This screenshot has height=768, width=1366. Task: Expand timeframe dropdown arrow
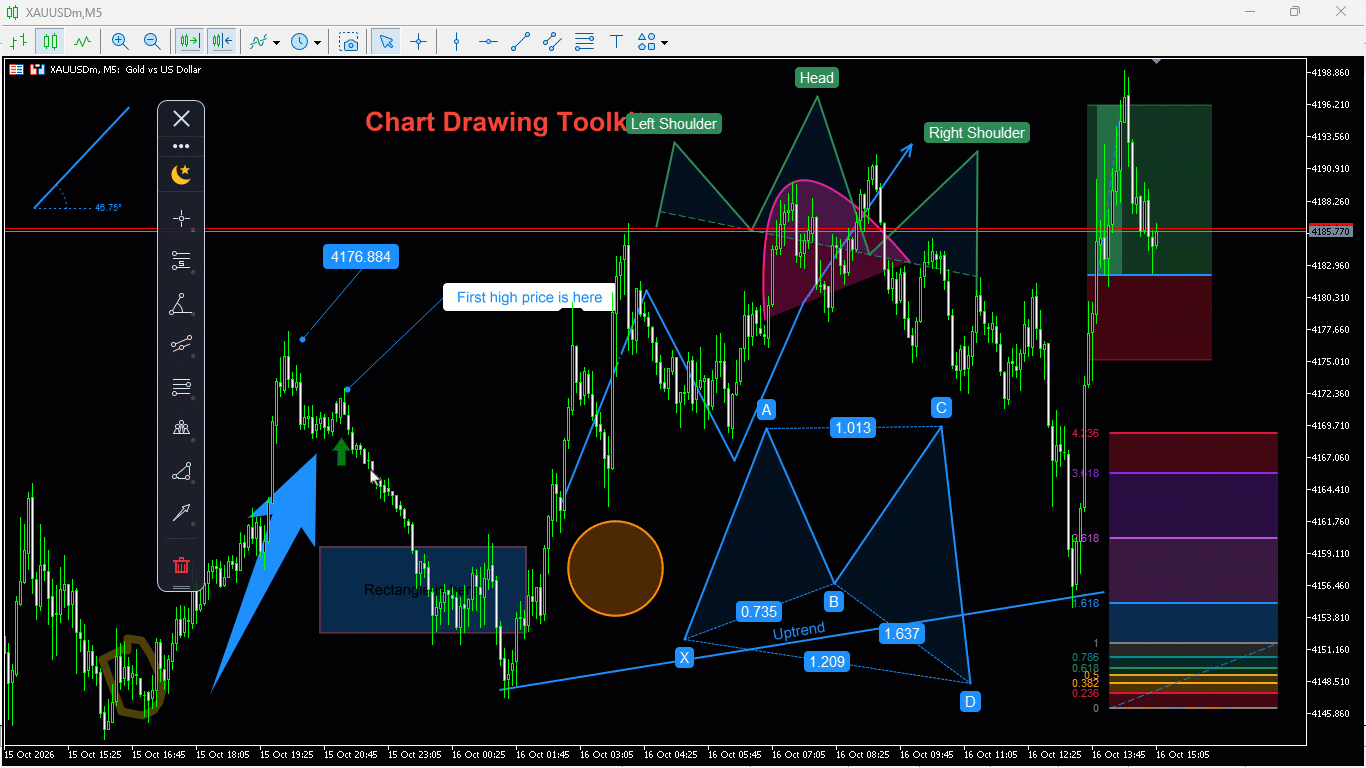coord(317,42)
